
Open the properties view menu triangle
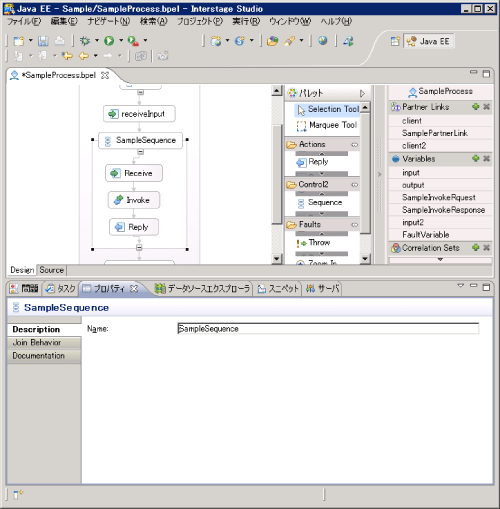tap(461, 286)
